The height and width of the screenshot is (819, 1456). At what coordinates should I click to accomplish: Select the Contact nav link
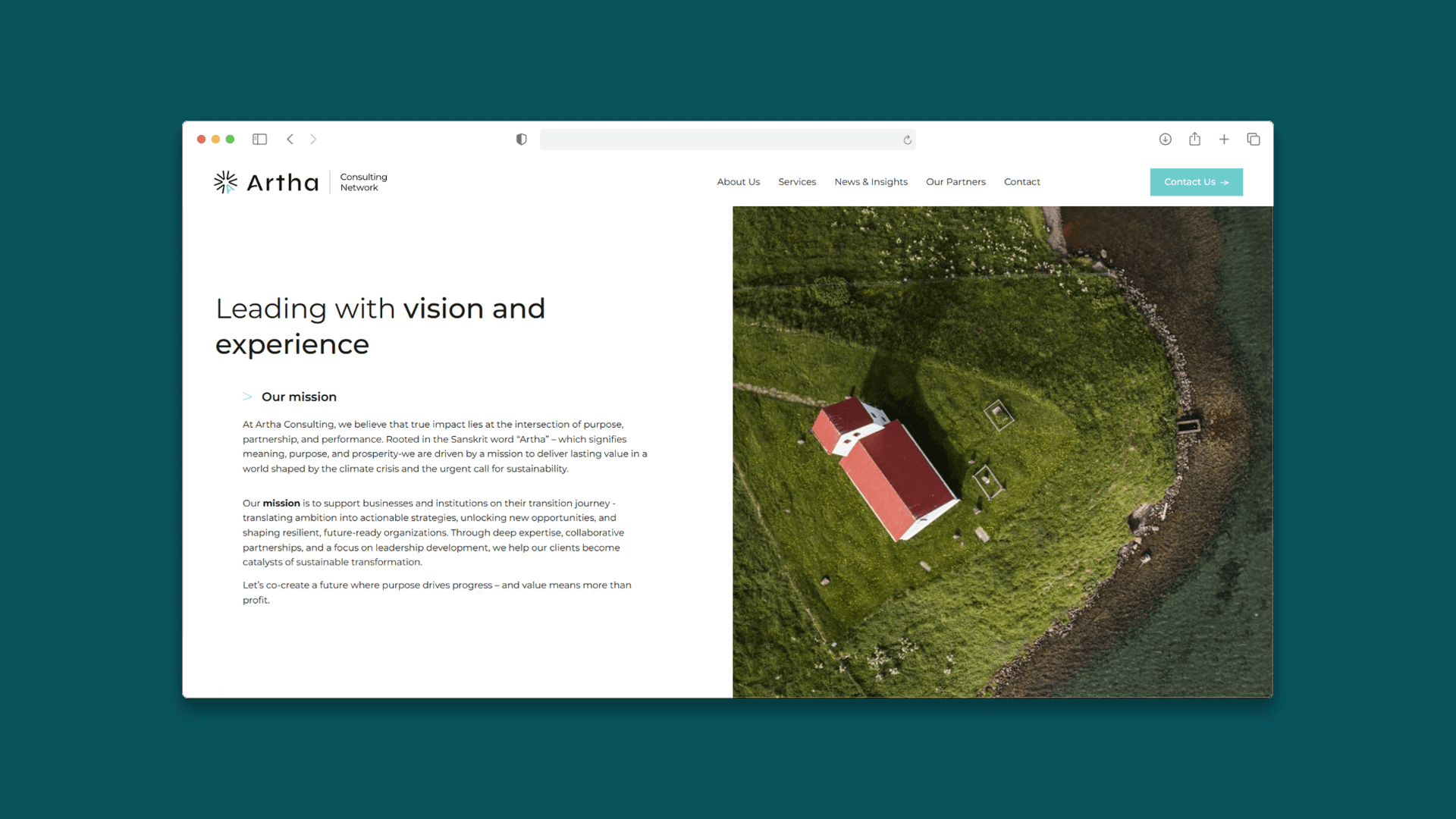pyautogui.click(x=1021, y=182)
